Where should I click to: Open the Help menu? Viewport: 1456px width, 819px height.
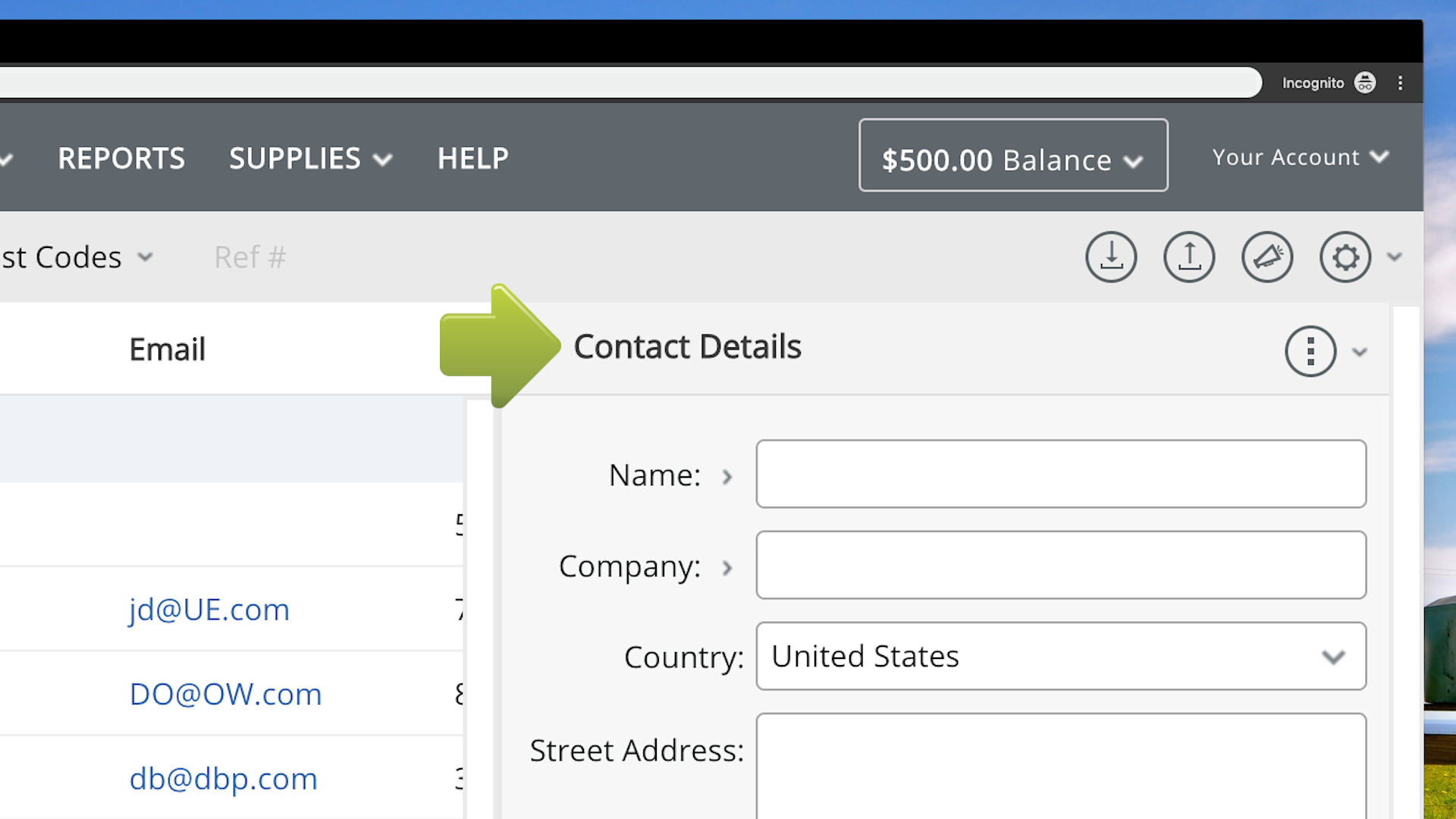(x=472, y=158)
